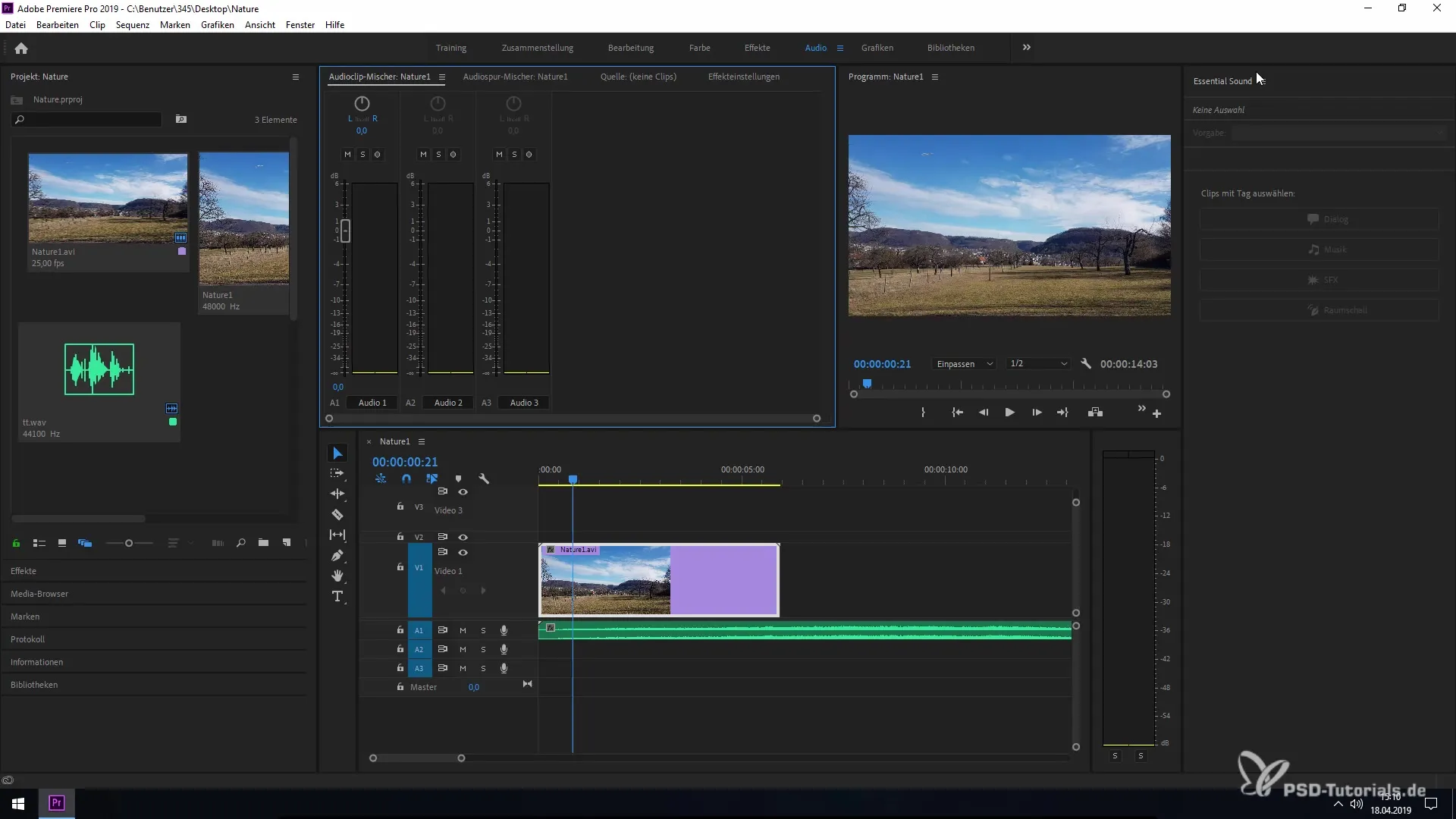Play the program monitor
Image resolution: width=1456 pixels, height=819 pixels.
pos(1009,413)
